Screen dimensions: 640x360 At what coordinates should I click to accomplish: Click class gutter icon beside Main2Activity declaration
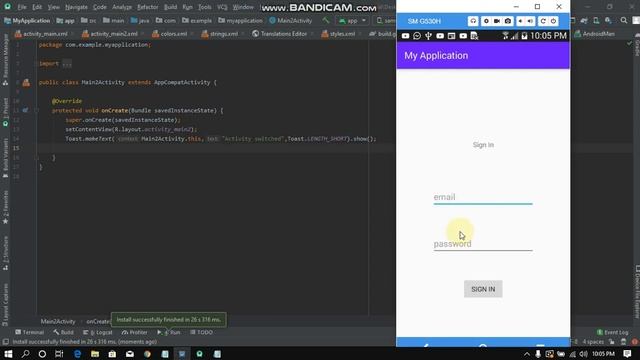(26, 83)
